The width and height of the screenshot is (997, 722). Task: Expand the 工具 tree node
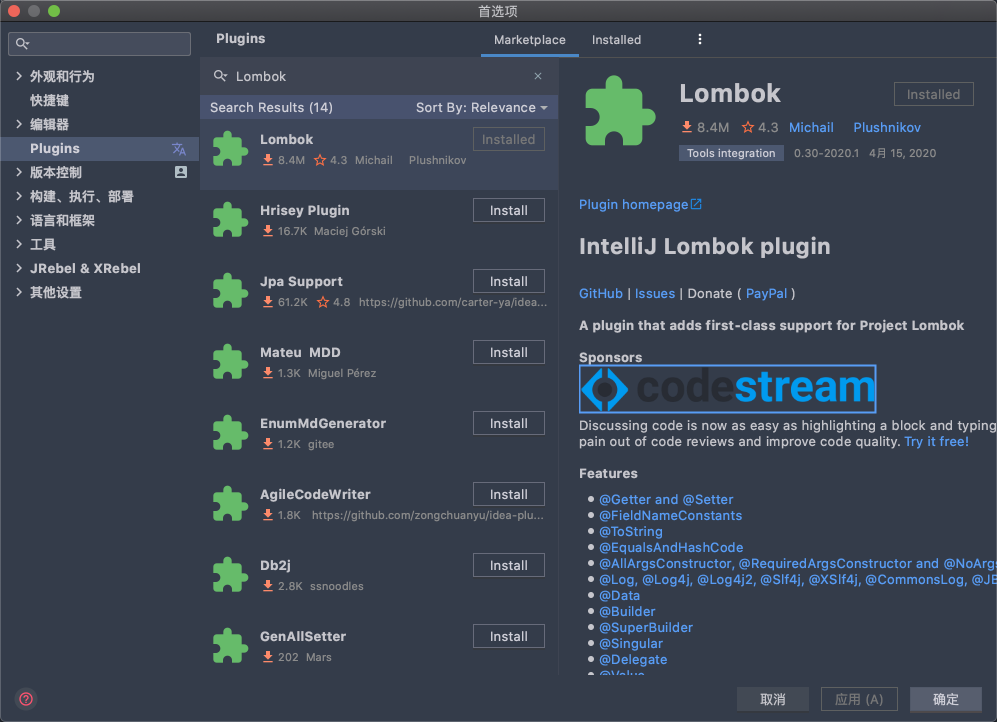click(18, 244)
